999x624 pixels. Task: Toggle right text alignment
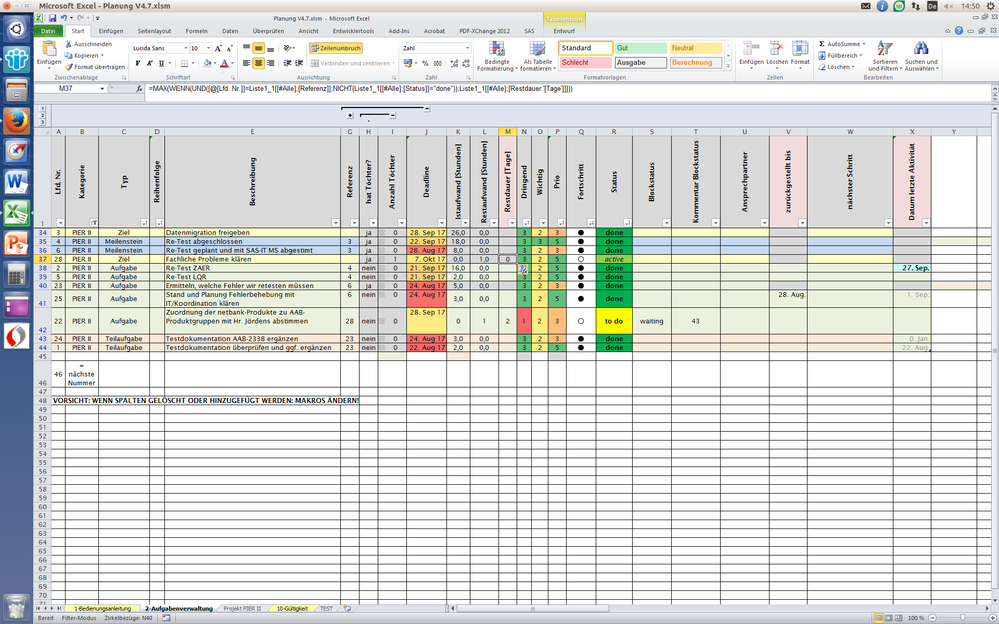click(270, 63)
